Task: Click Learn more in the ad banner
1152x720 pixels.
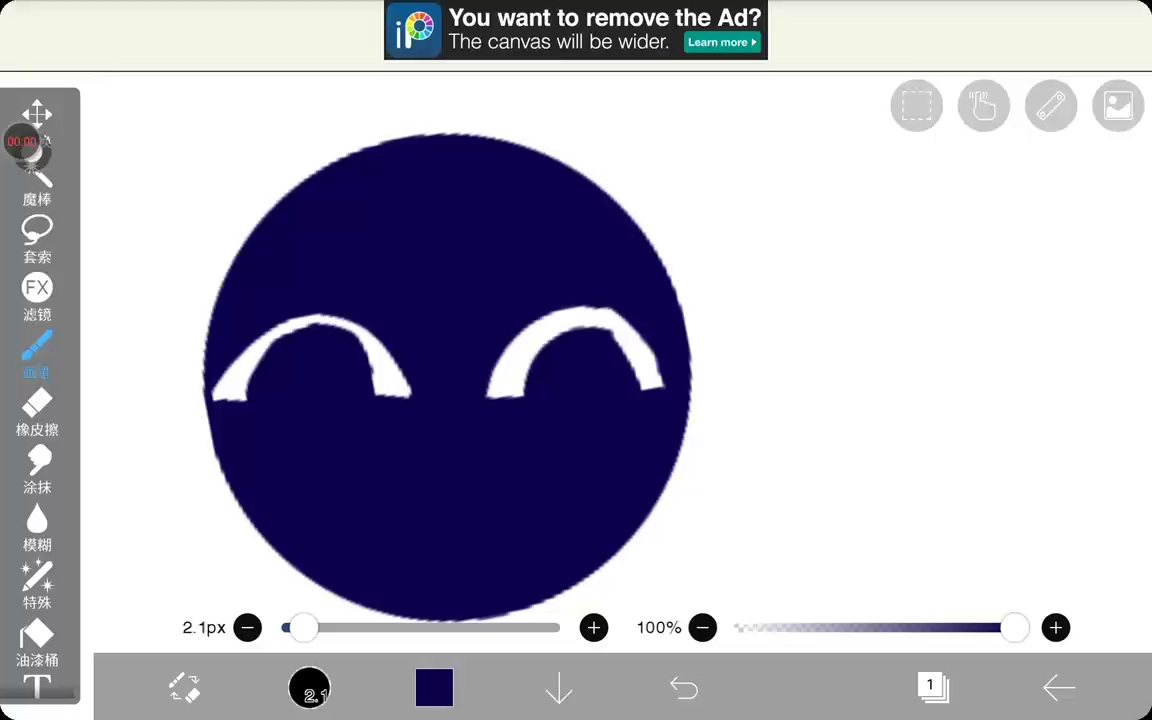Action: 722,42
